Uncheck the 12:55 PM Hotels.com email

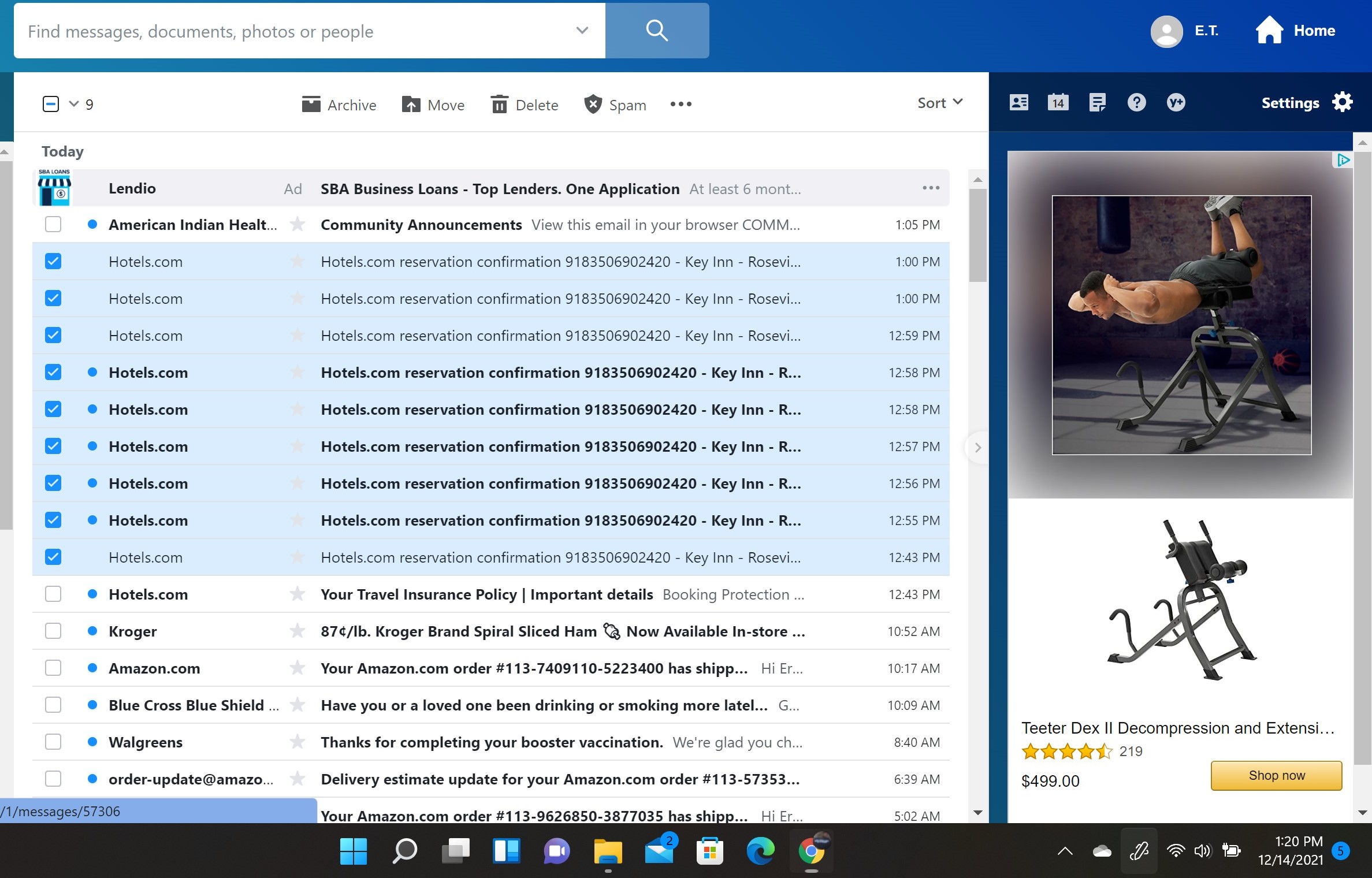(x=53, y=520)
